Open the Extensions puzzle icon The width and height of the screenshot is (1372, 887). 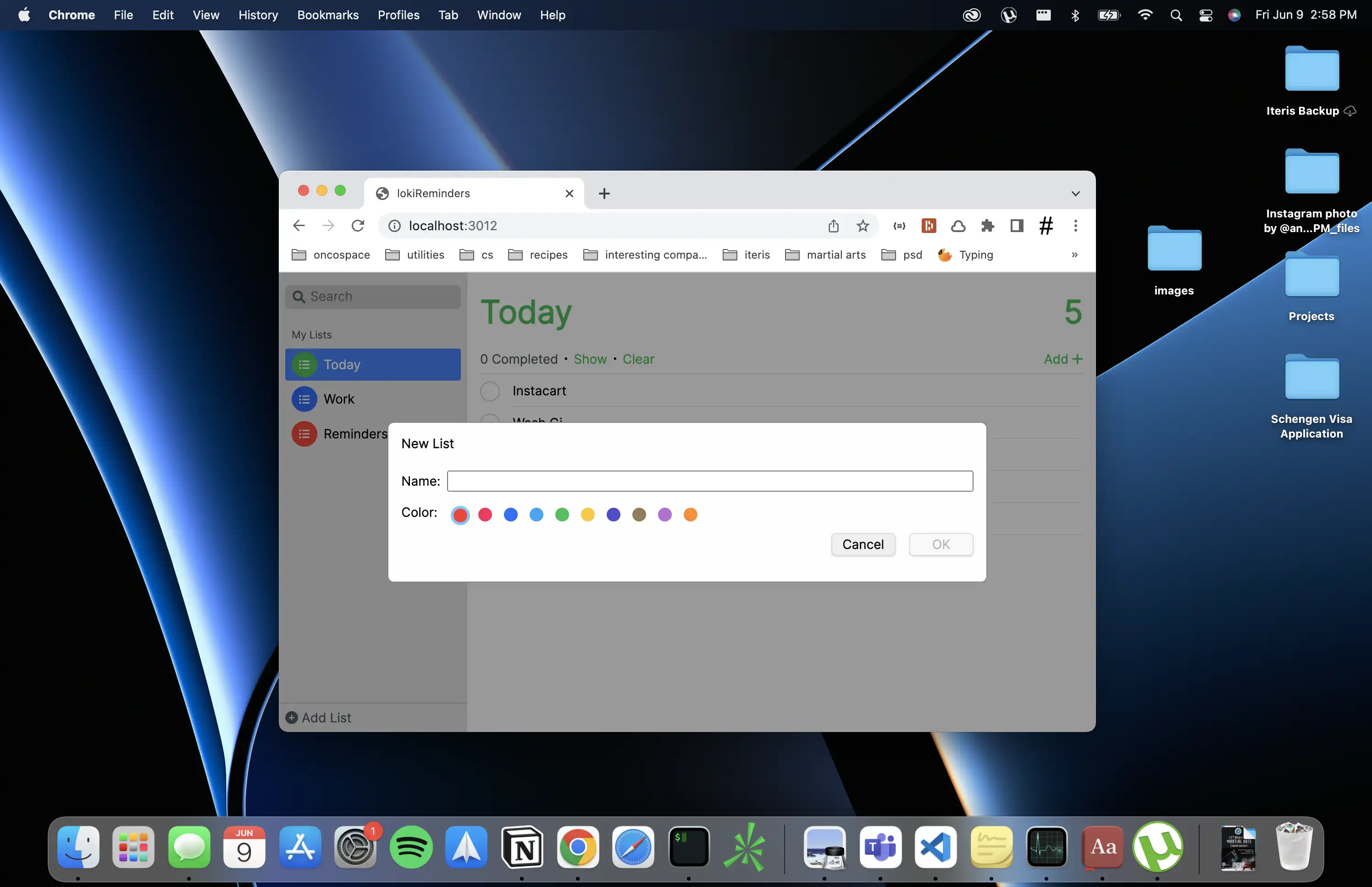click(987, 226)
